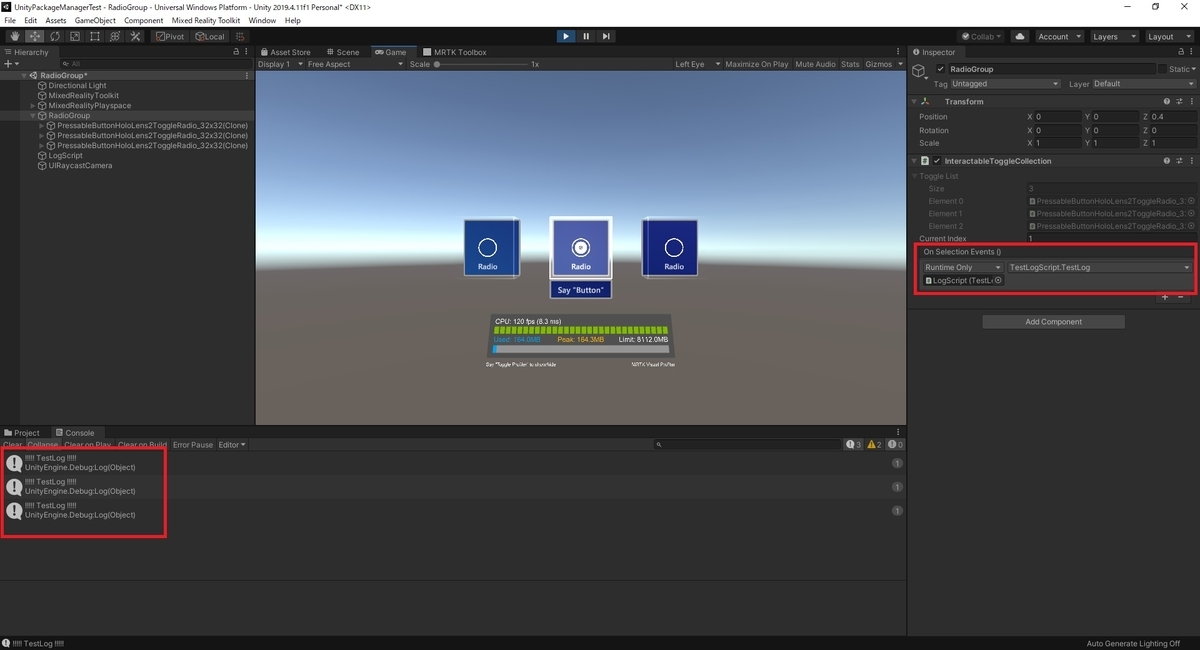Switch to the Scene tab
This screenshot has height=650, width=1200.
point(341,52)
